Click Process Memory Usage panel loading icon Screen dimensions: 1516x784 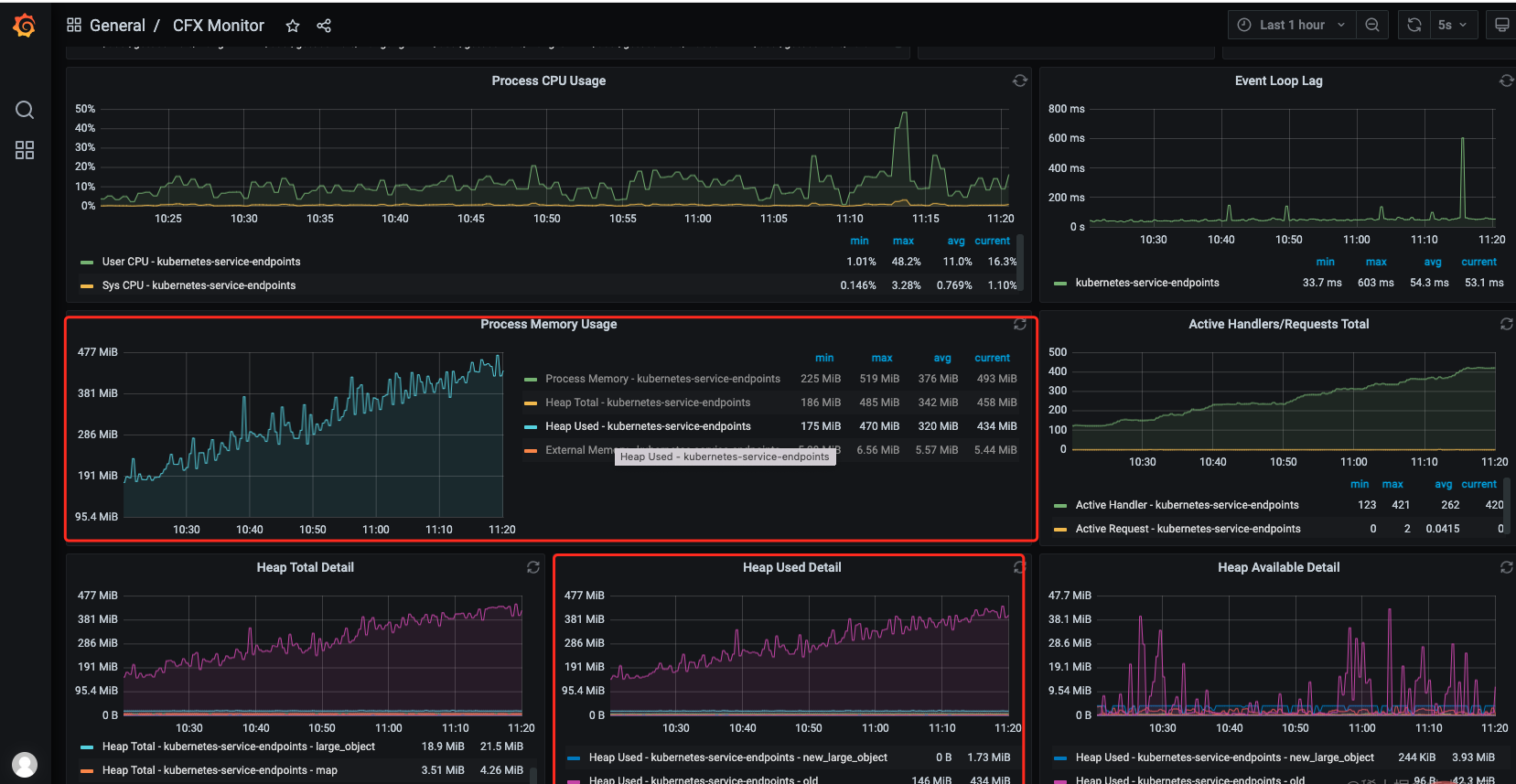click(x=1020, y=324)
